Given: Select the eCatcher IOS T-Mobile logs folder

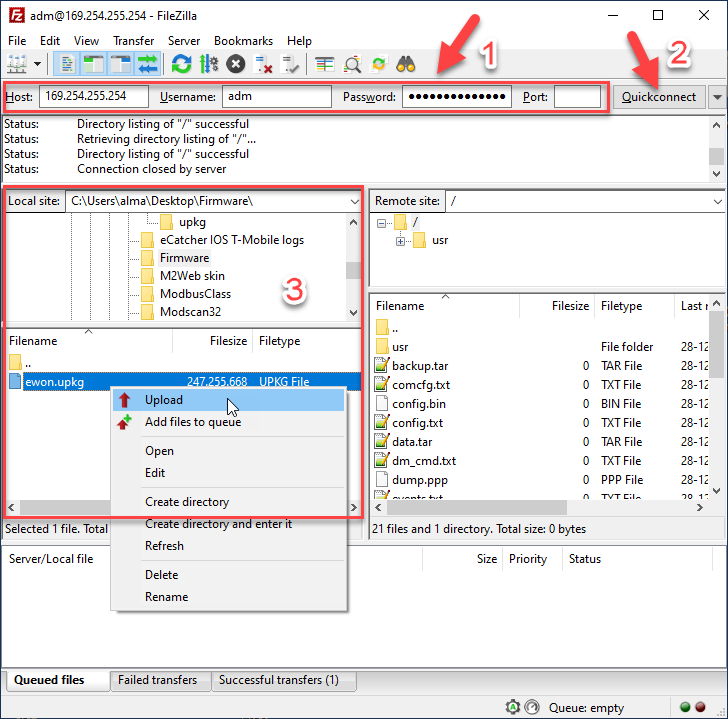Looking at the screenshot, I should coord(232,240).
